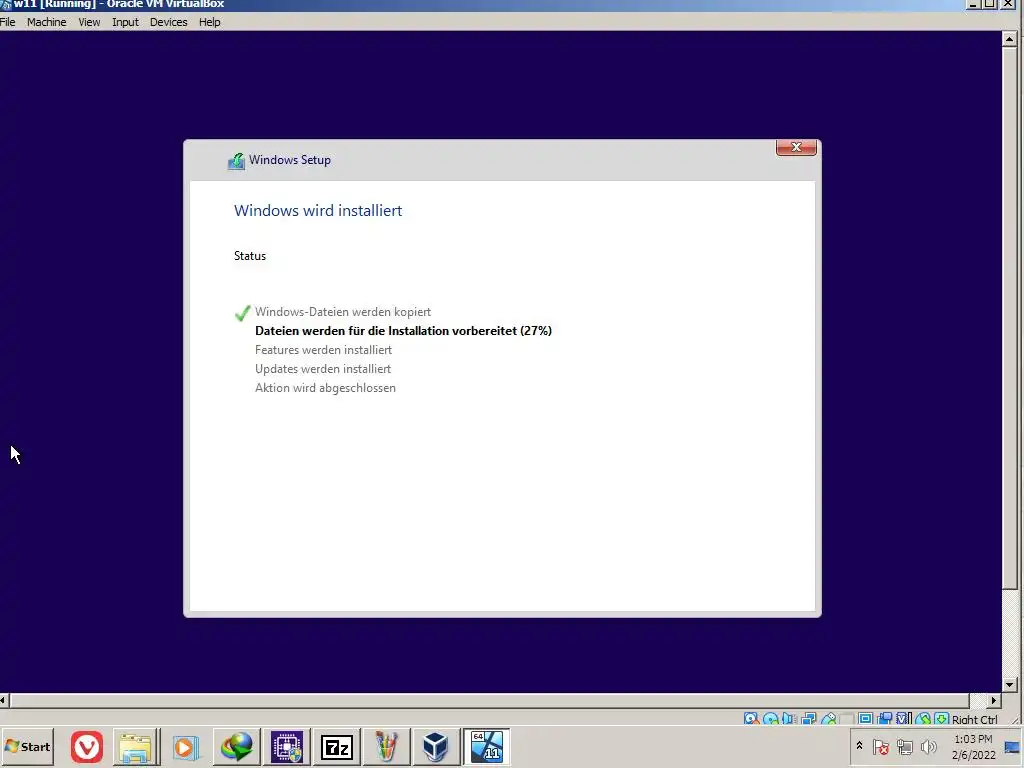Image resolution: width=1024 pixels, height=768 pixels.
Task: Open the VirtualBox File menu
Action: [x=7, y=22]
